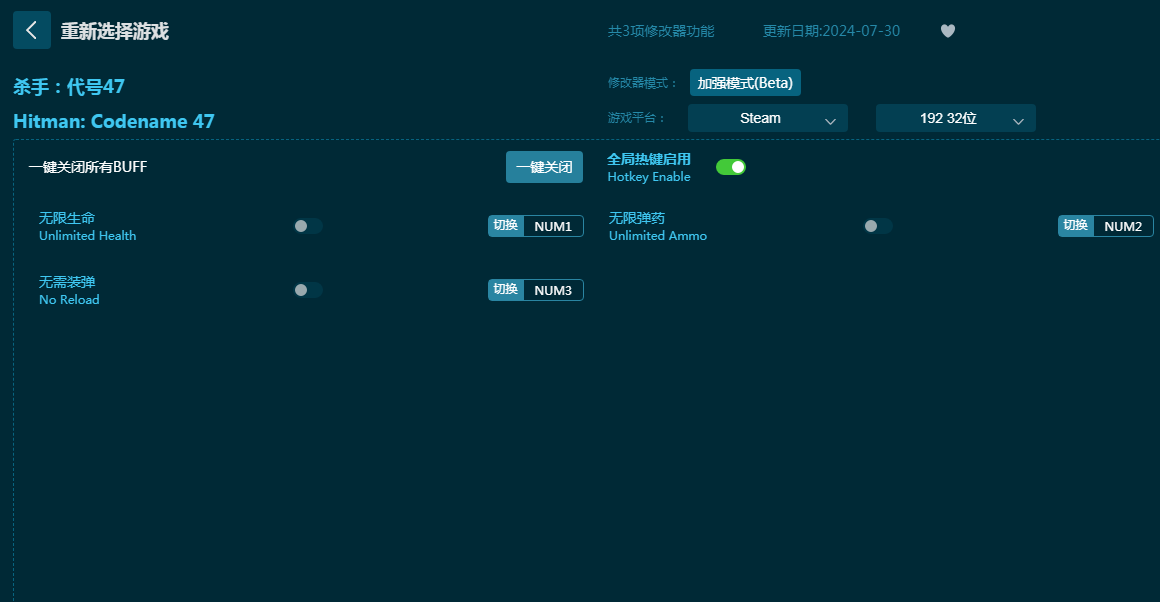
Task: Disable the global Hotkey Enable switch
Action: point(731,167)
